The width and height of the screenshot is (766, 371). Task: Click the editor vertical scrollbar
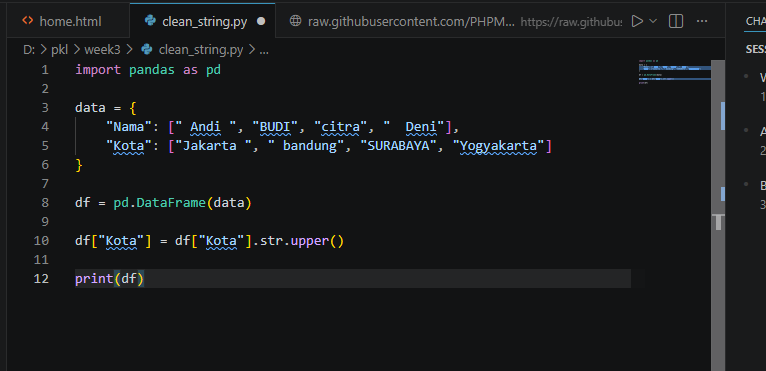pyautogui.click(x=718, y=215)
